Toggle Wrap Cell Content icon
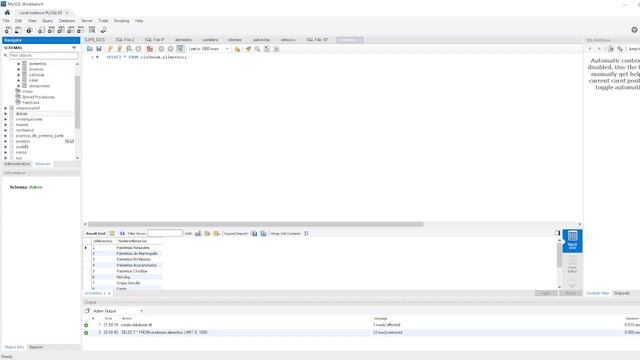The width and height of the screenshot is (640, 360). pyautogui.click(x=306, y=233)
